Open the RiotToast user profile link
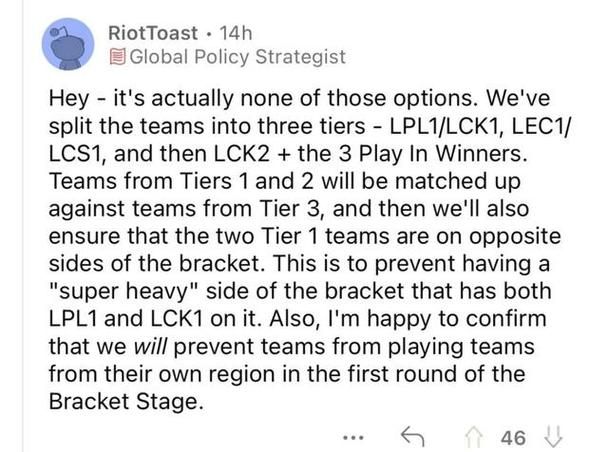This screenshot has height=452, width=608. click(x=153, y=33)
